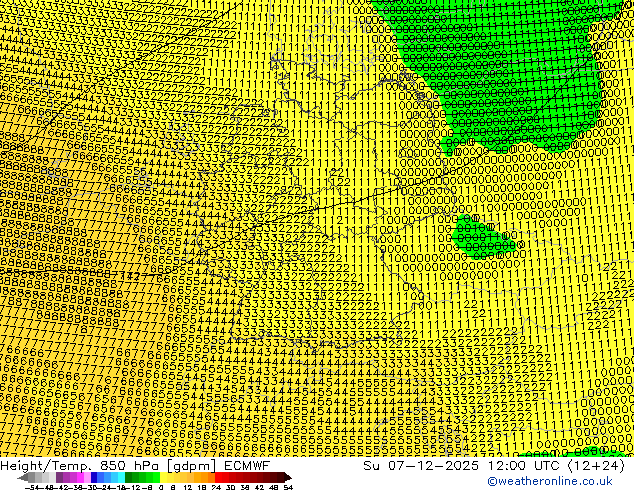This screenshot has width=634, height=490.
Task: Click the '142' contour height label on map
Action: (130, 276)
